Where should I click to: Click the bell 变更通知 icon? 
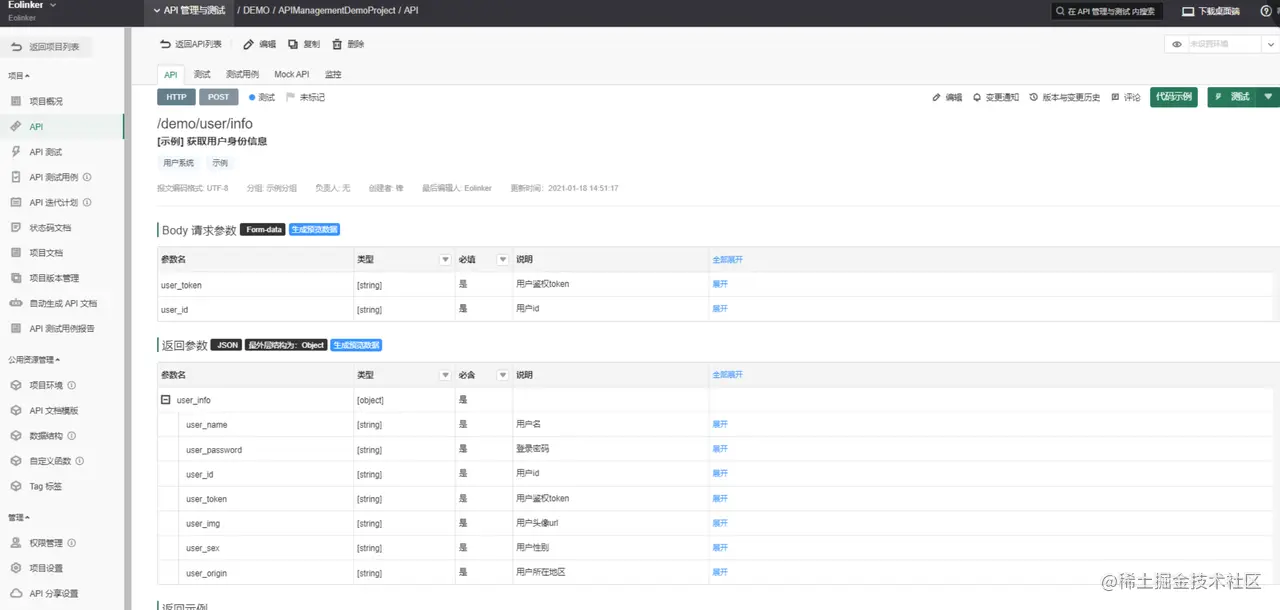pos(978,98)
